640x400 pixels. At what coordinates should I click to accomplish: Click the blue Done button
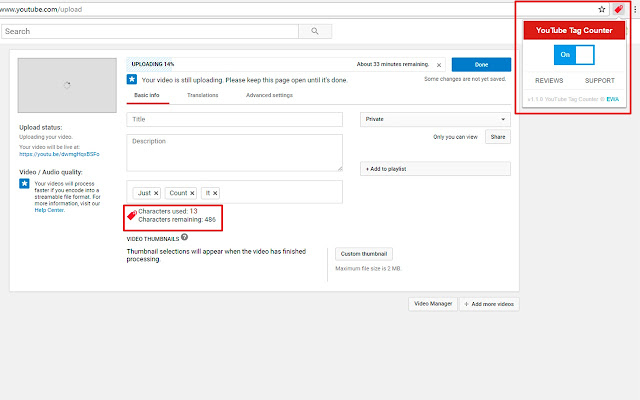[481, 64]
